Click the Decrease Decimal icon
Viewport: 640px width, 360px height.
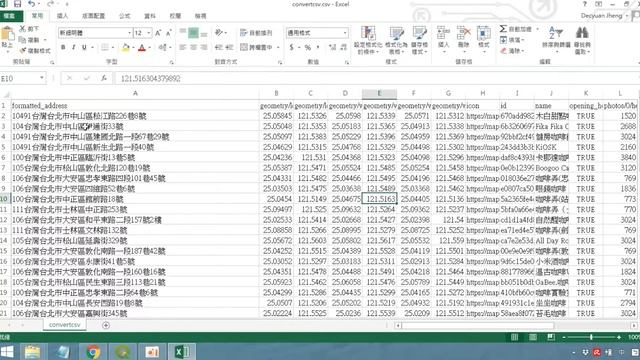[x=343, y=47]
